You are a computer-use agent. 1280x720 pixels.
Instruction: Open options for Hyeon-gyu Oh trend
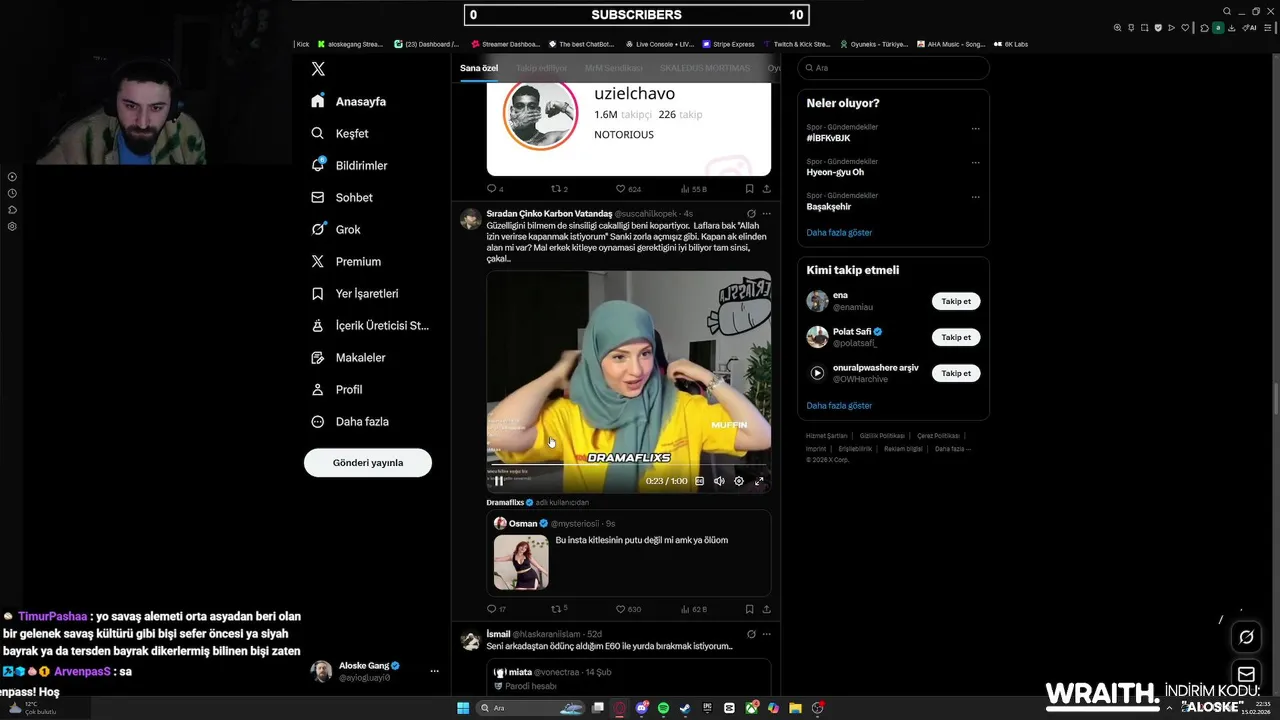976,162
